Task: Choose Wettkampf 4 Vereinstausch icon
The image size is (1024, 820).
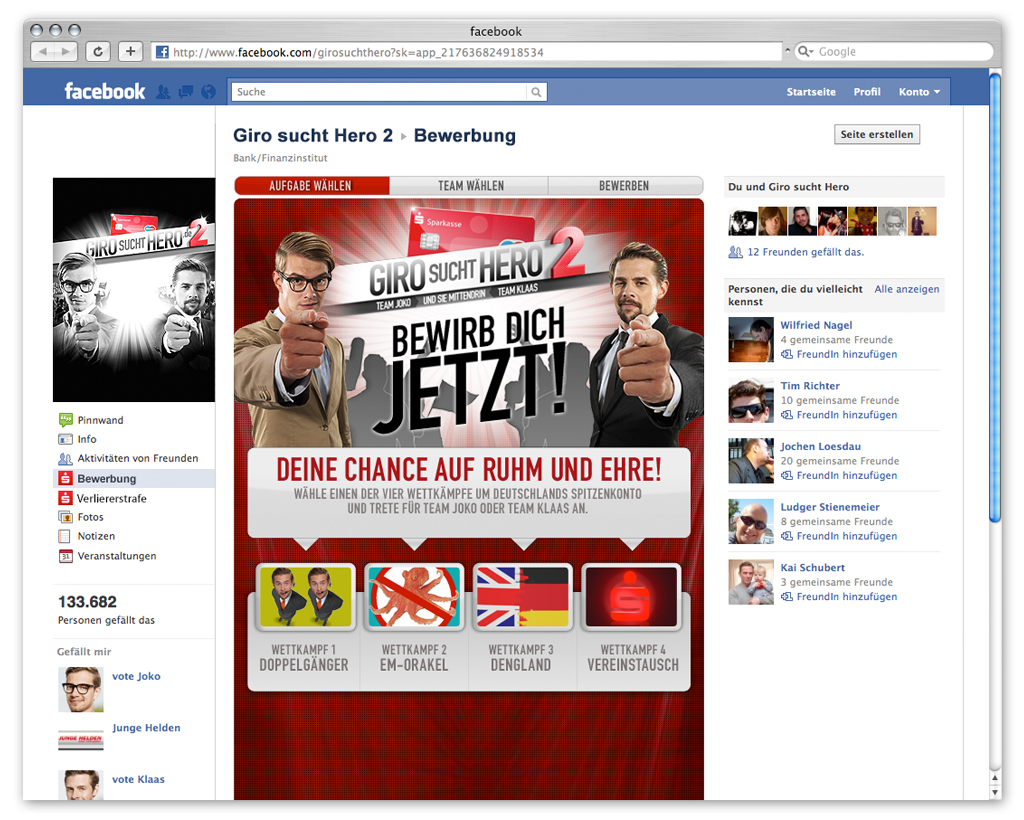Action: pos(631,597)
